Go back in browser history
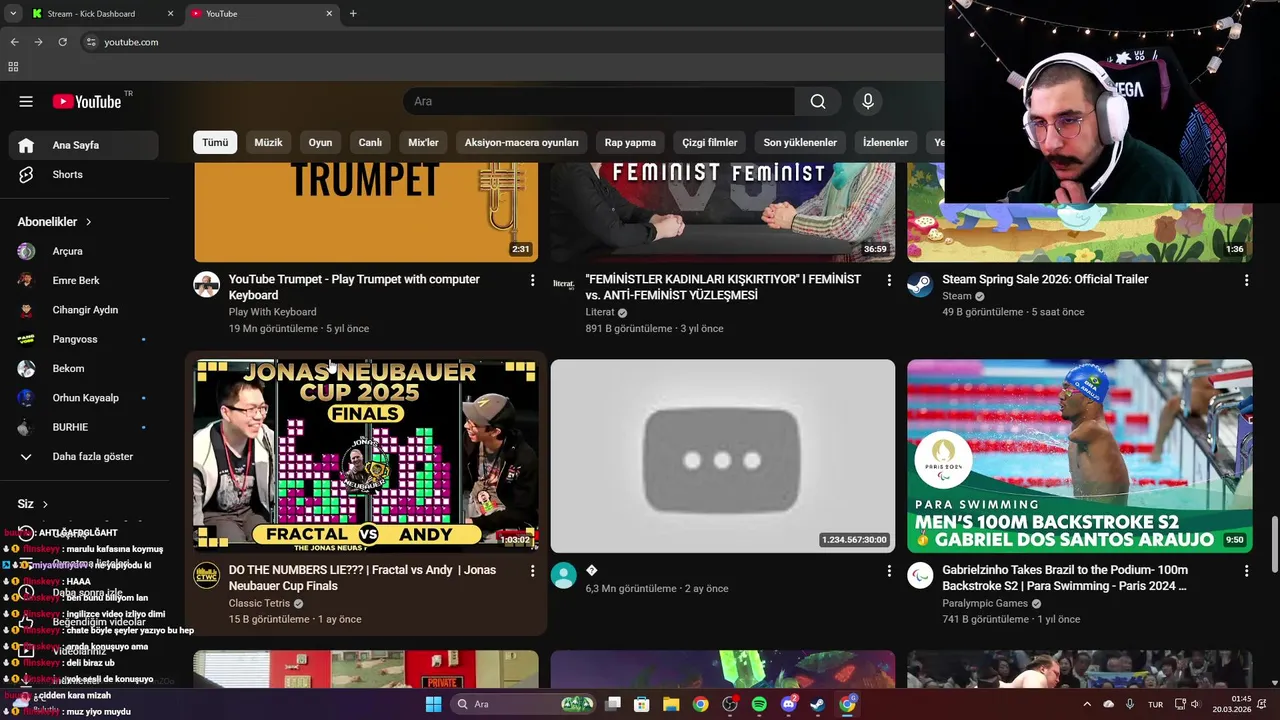Viewport: 1280px width, 720px height. 14,42
